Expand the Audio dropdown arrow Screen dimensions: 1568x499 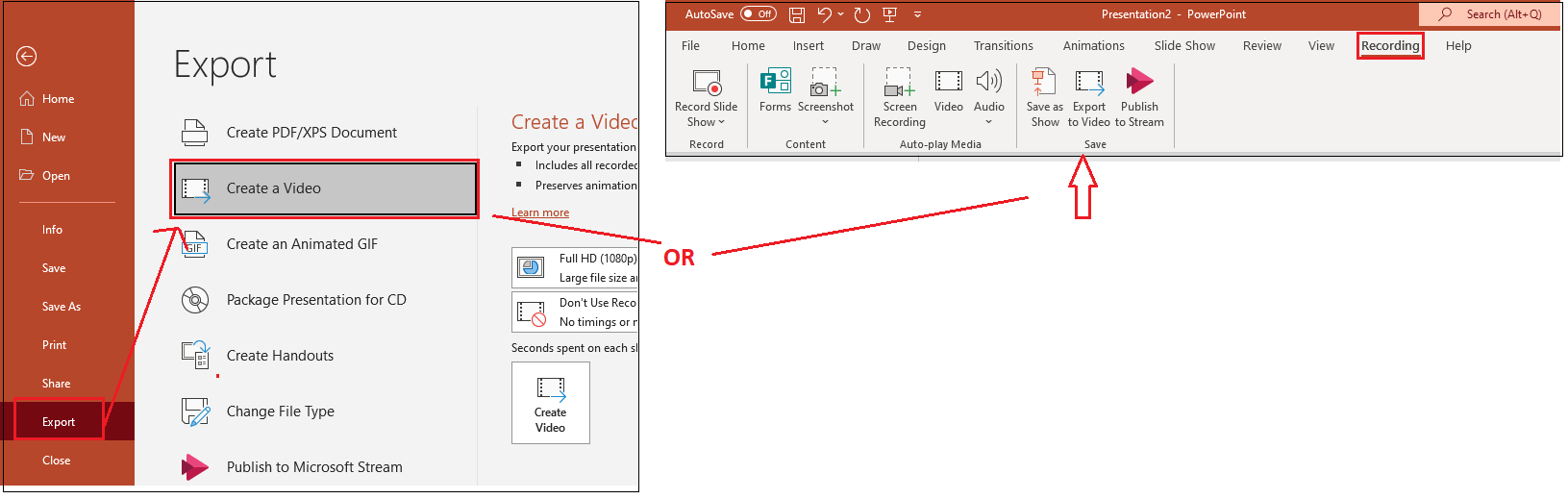pos(989,122)
